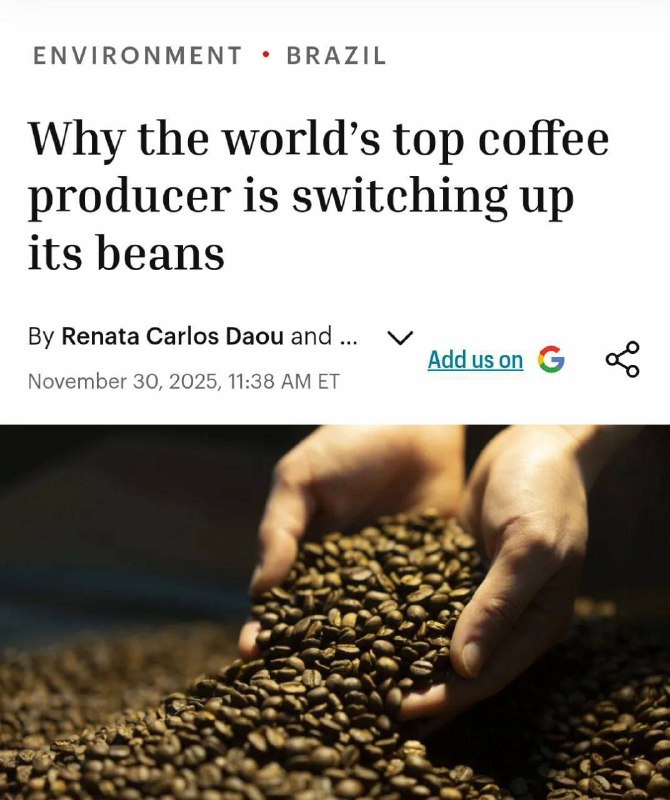
Task: Click the 'Add us on' link
Action: (x=475, y=360)
